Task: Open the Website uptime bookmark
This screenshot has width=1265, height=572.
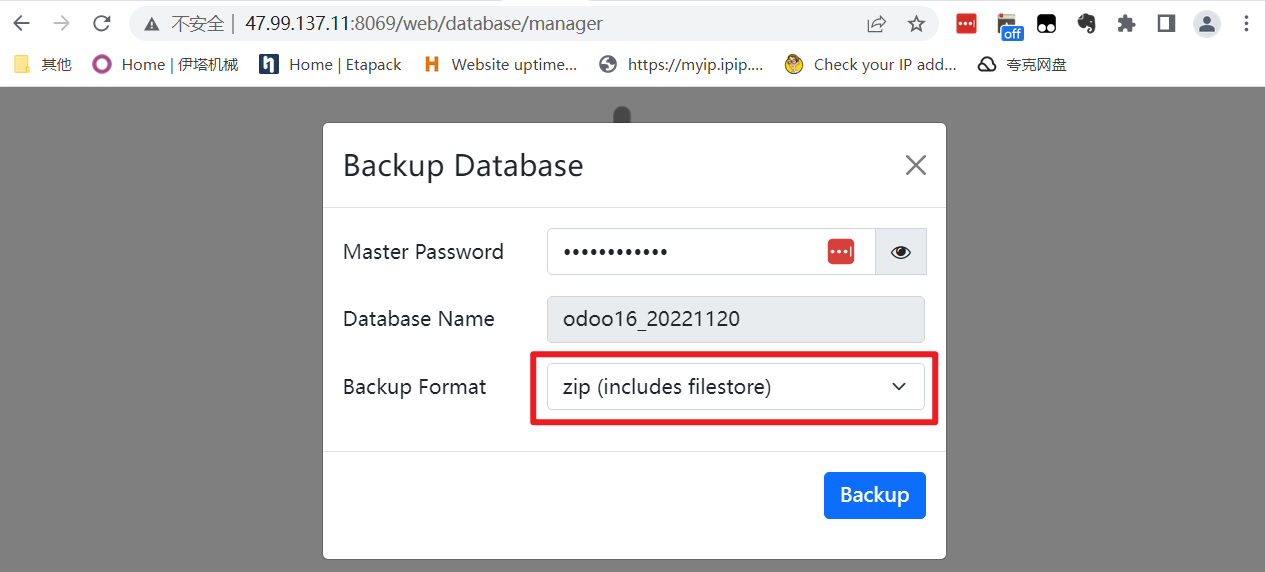Action: 500,65
